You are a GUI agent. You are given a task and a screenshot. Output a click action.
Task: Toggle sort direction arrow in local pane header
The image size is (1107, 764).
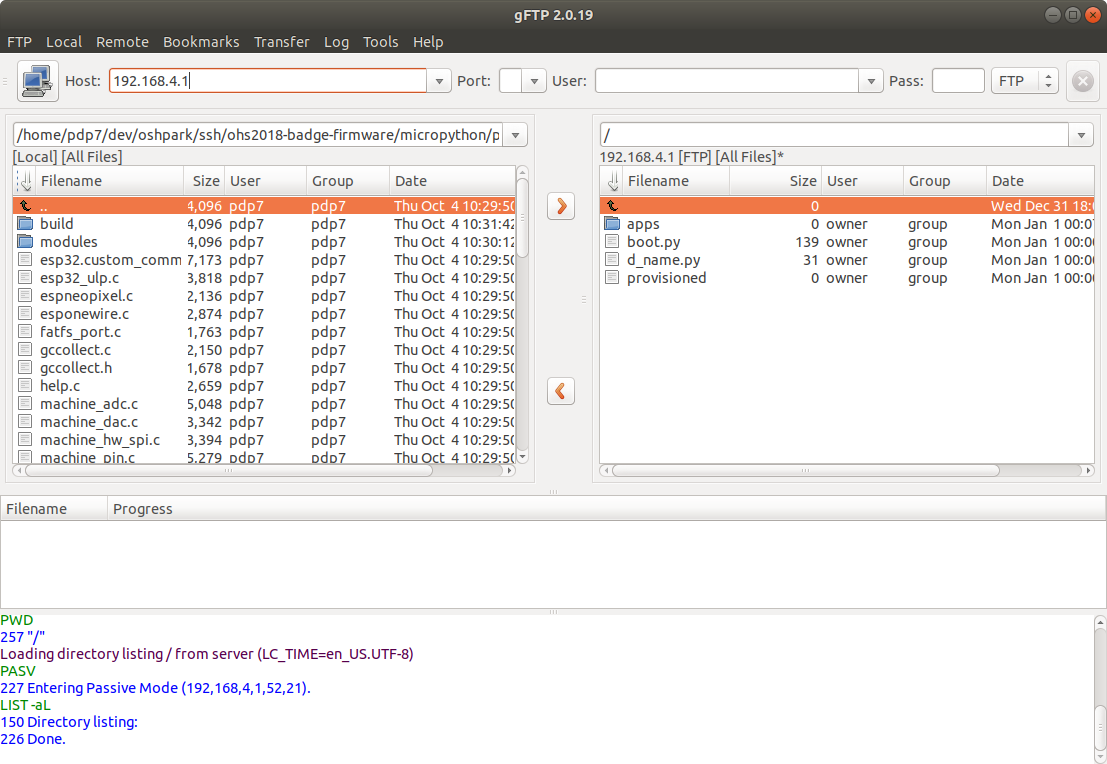tap(26, 181)
